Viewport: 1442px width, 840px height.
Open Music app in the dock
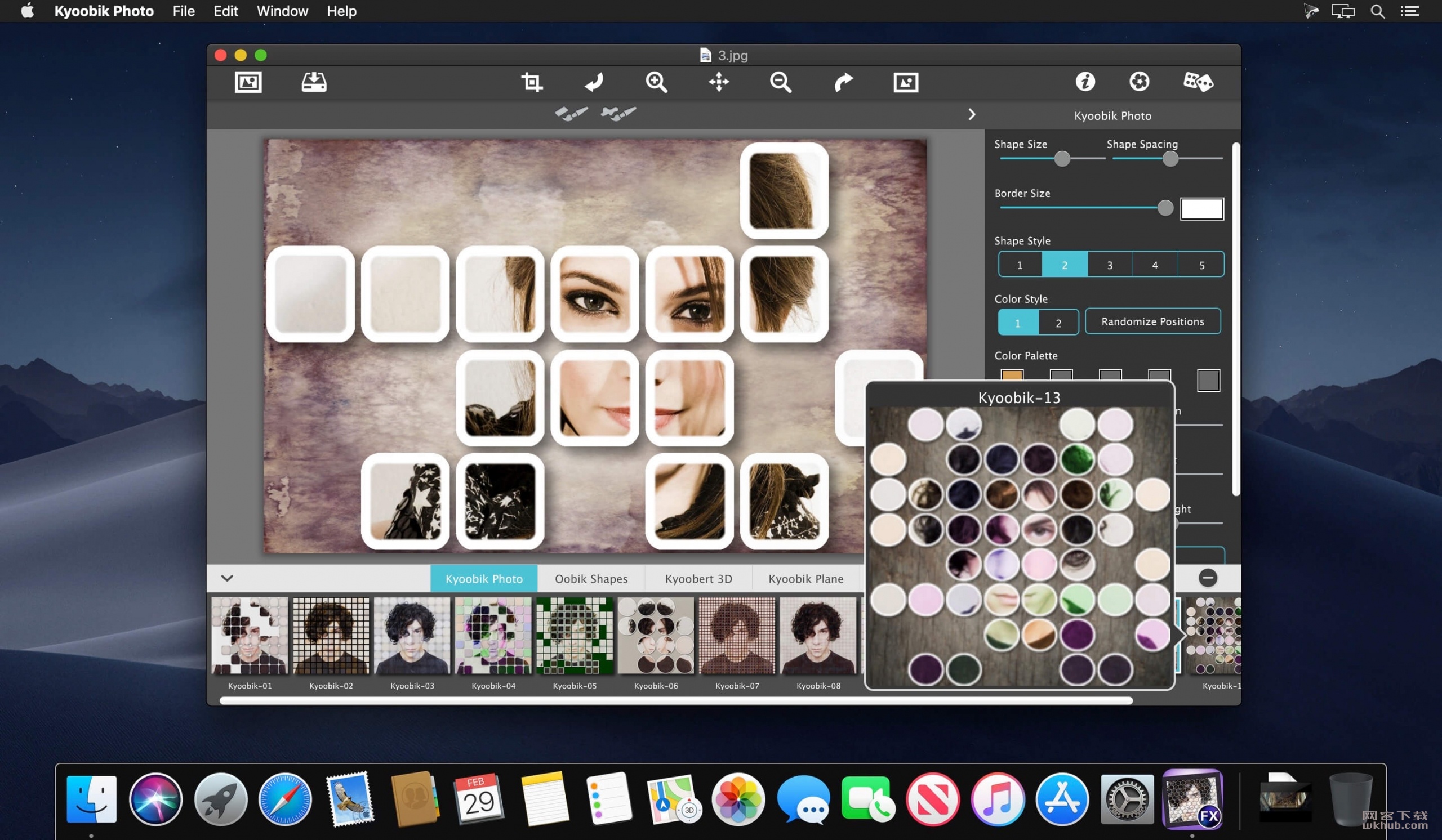click(998, 799)
